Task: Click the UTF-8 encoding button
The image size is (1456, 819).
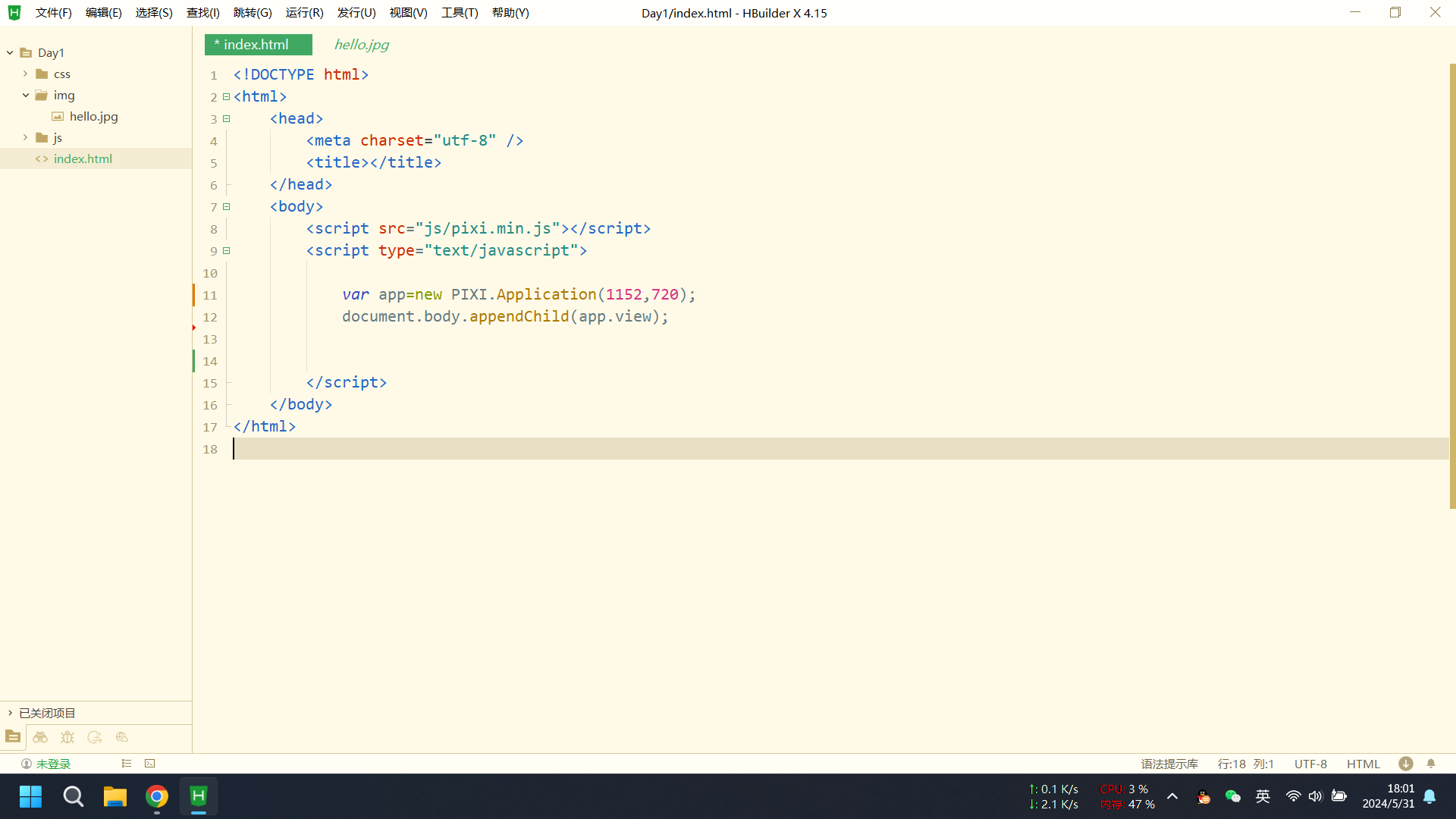Action: click(x=1310, y=764)
